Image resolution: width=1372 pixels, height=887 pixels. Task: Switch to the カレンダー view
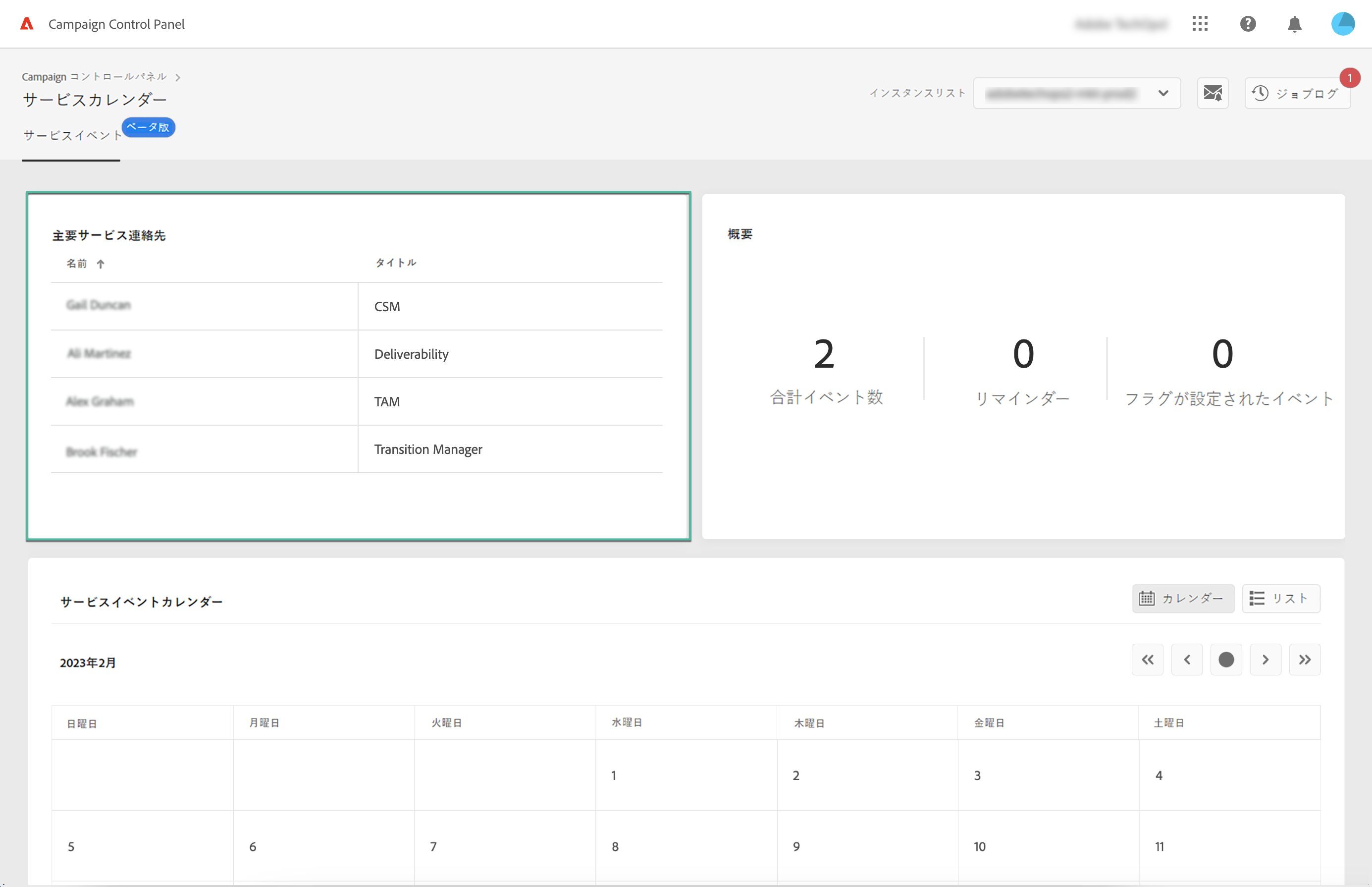click(1183, 599)
